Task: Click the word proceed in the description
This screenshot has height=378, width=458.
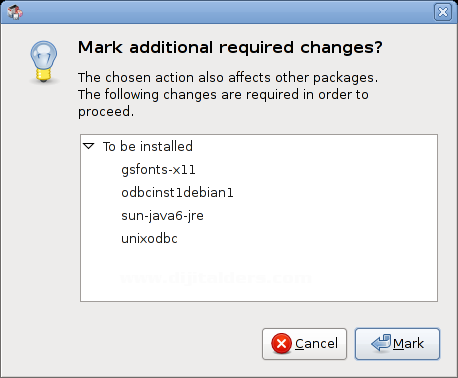Action: [x=104, y=112]
